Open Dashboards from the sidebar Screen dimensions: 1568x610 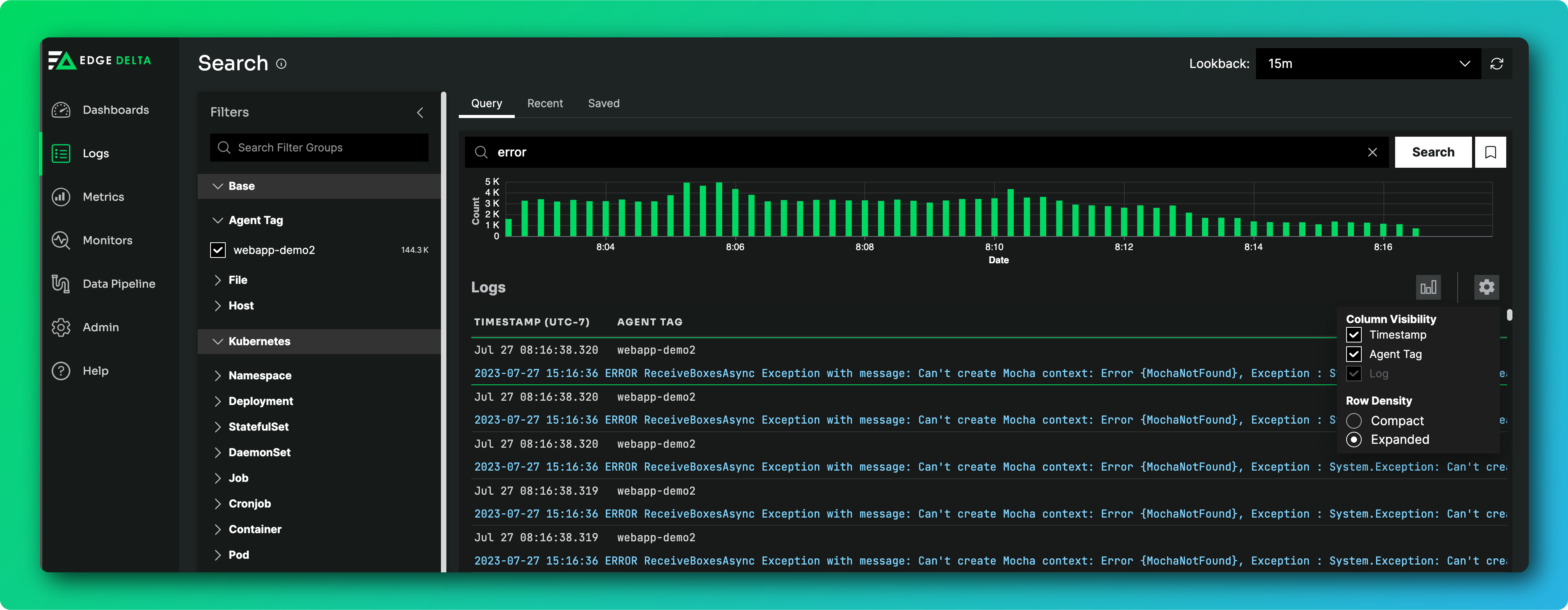115,110
